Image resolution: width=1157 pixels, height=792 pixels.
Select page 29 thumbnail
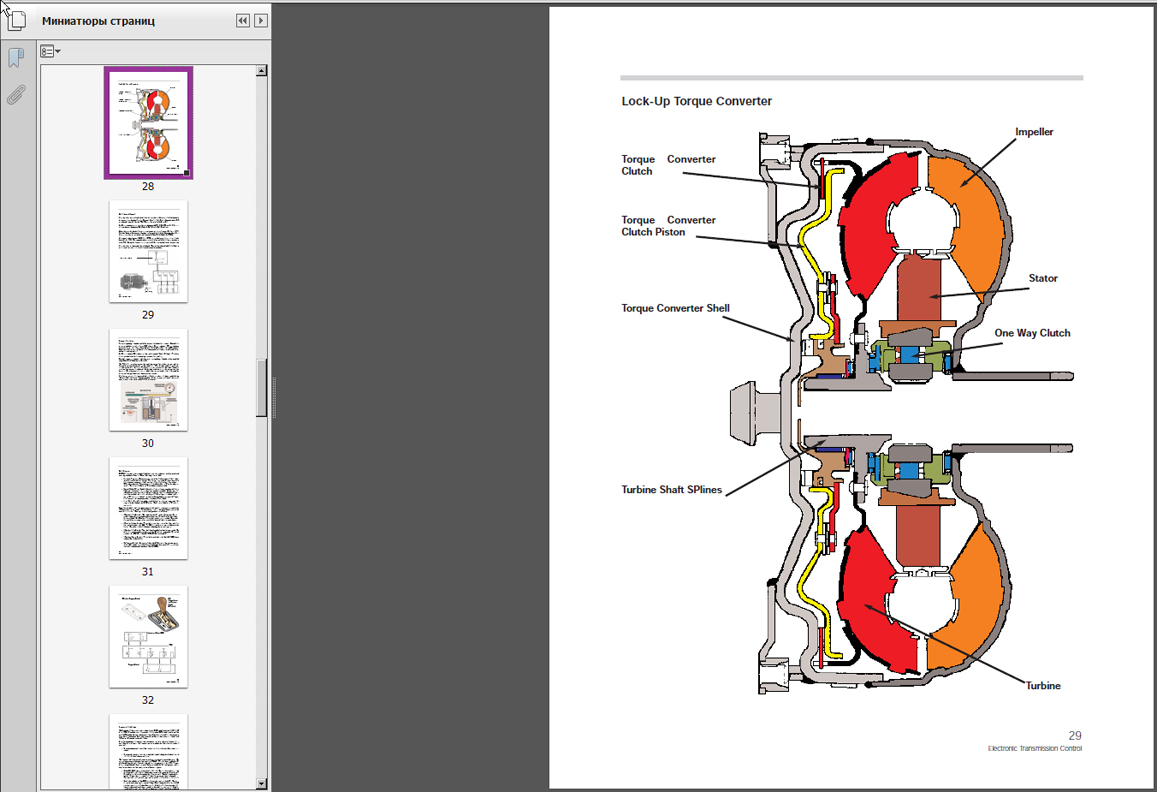click(148, 251)
